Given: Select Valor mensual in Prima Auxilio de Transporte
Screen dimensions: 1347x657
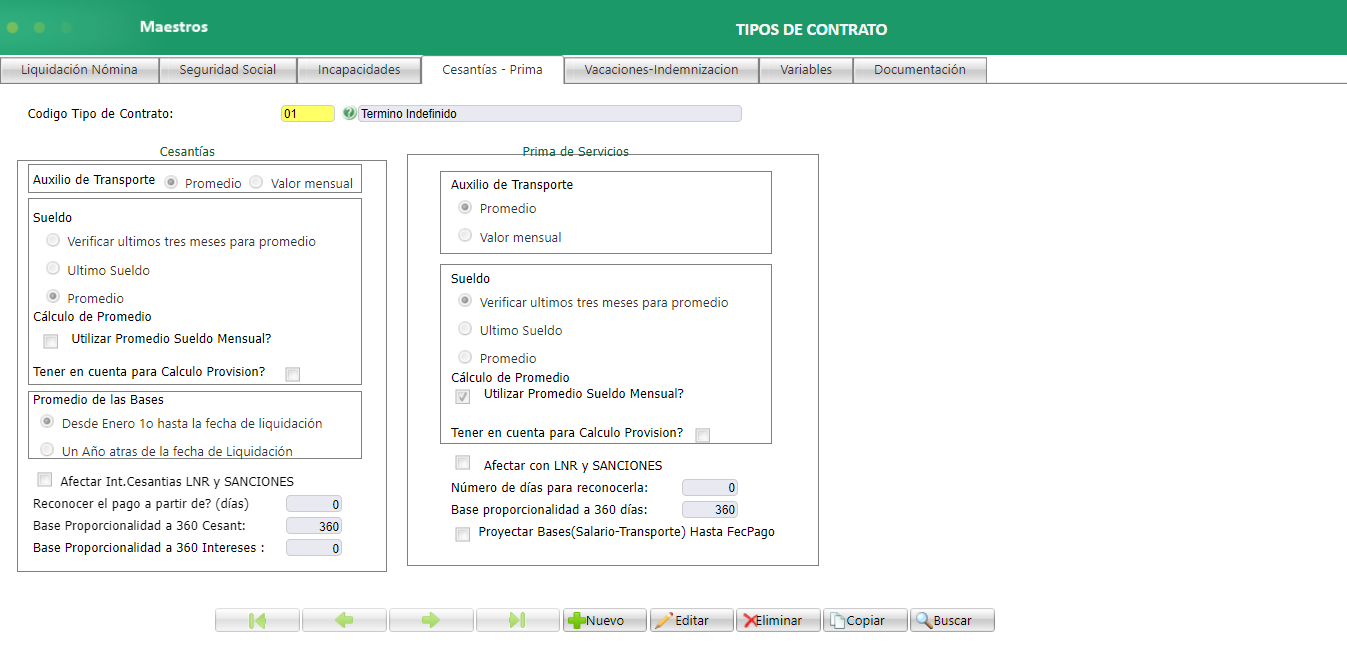Looking at the screenshot, I should [465, 236].
